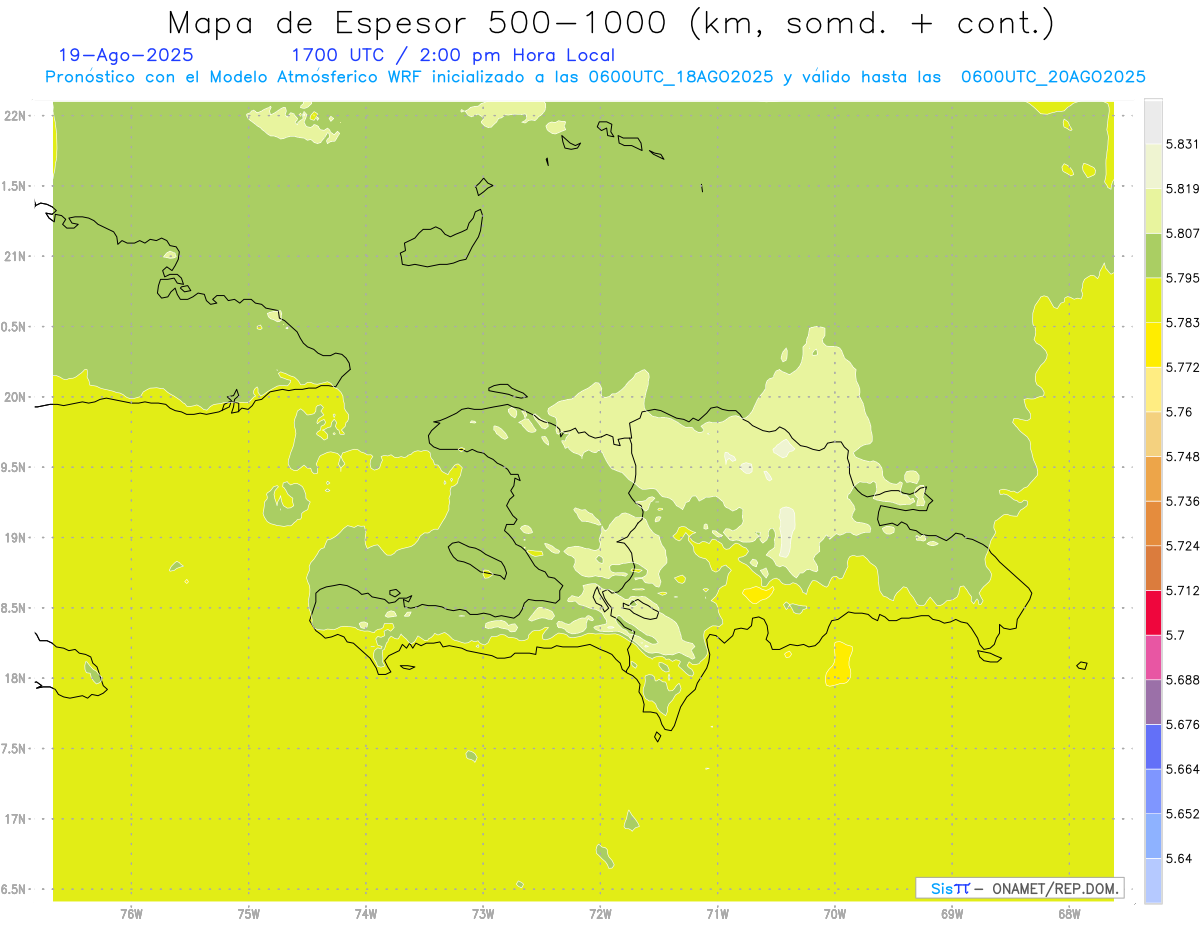The image size is (1200, 927).
Task: Click the latitude label "17N"
Action: tap(14, 819)
